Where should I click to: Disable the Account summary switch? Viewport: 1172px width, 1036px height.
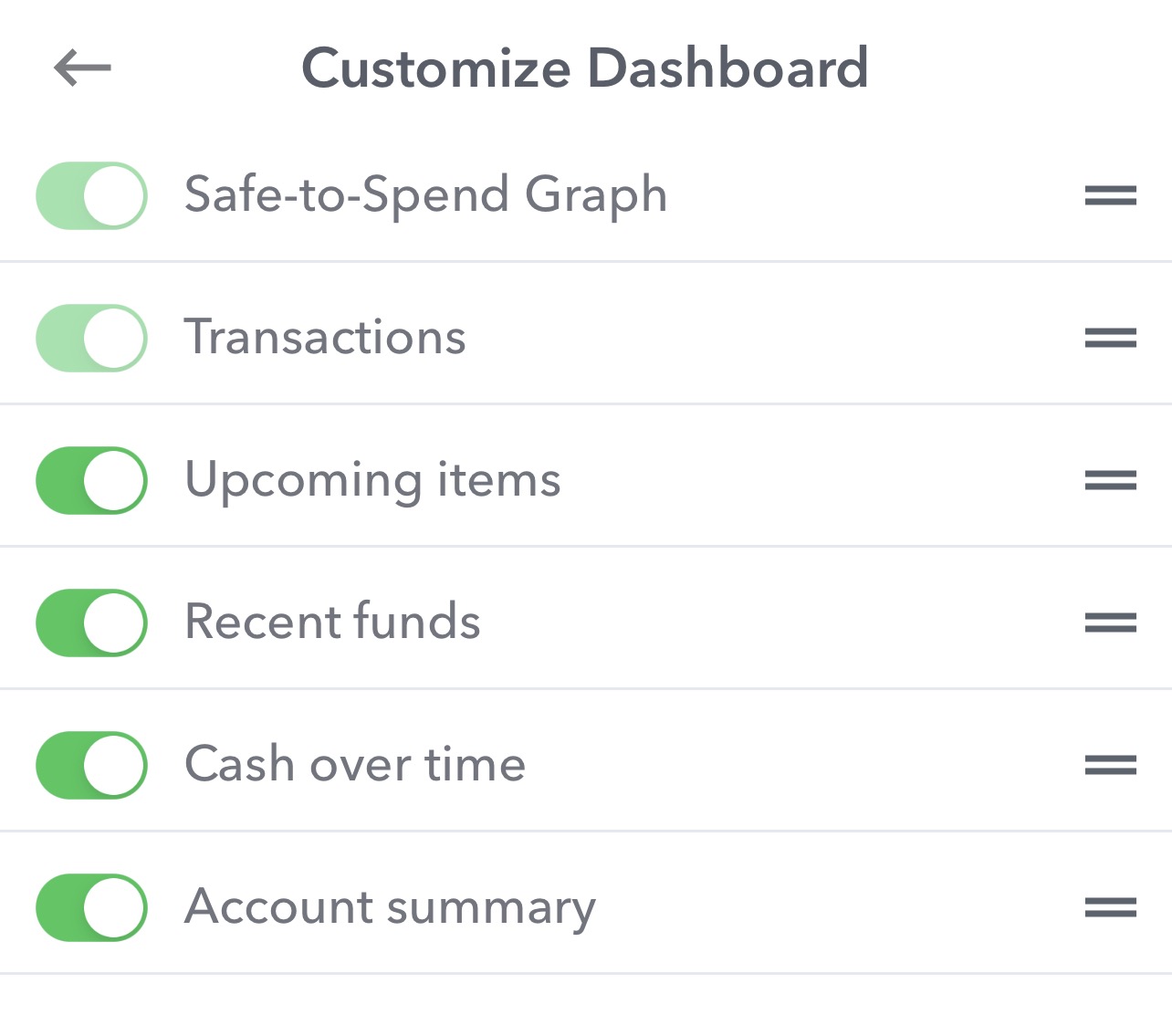90,907
